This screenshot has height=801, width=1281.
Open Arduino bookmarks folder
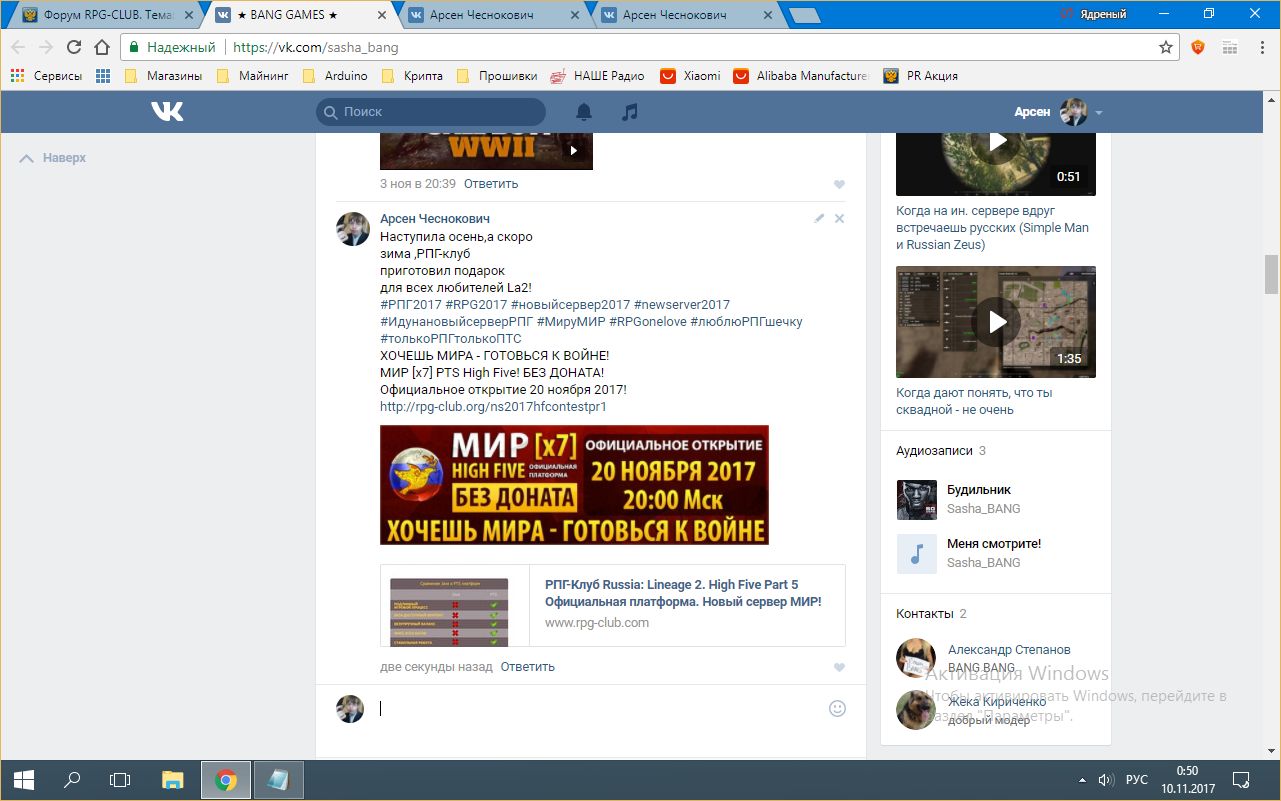click(x=336, y=76)
